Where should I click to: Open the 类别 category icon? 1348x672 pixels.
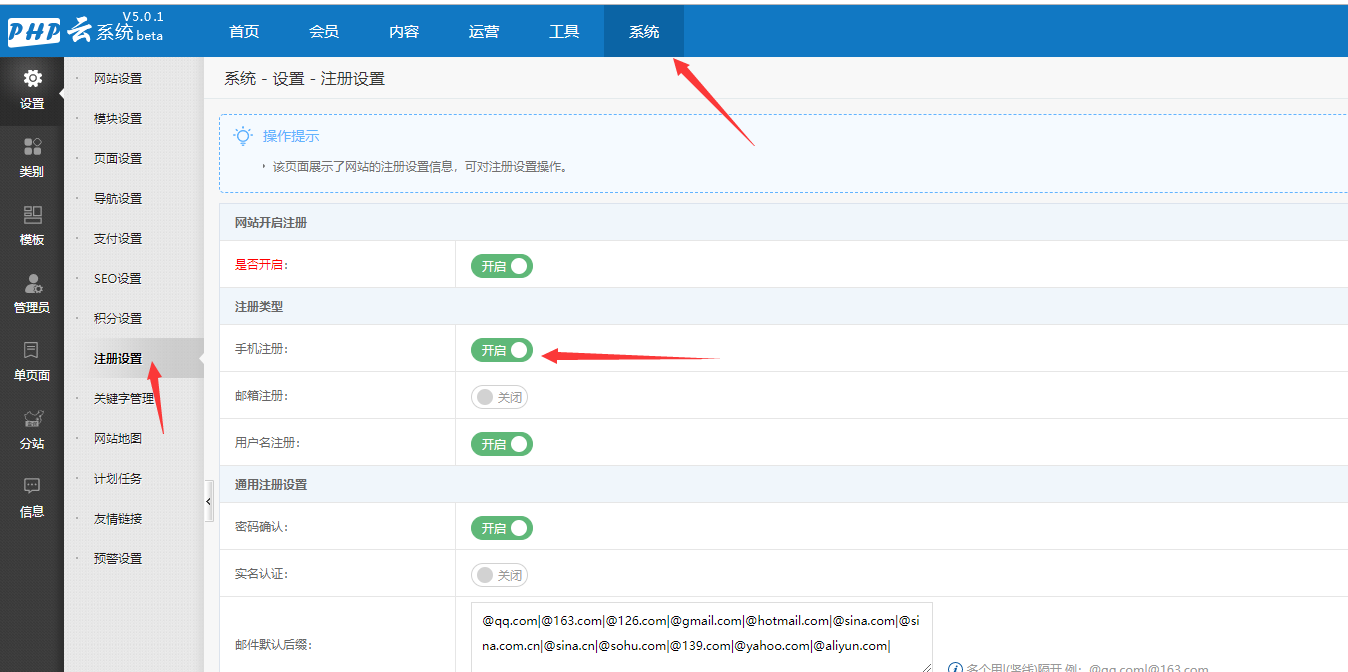32,147
